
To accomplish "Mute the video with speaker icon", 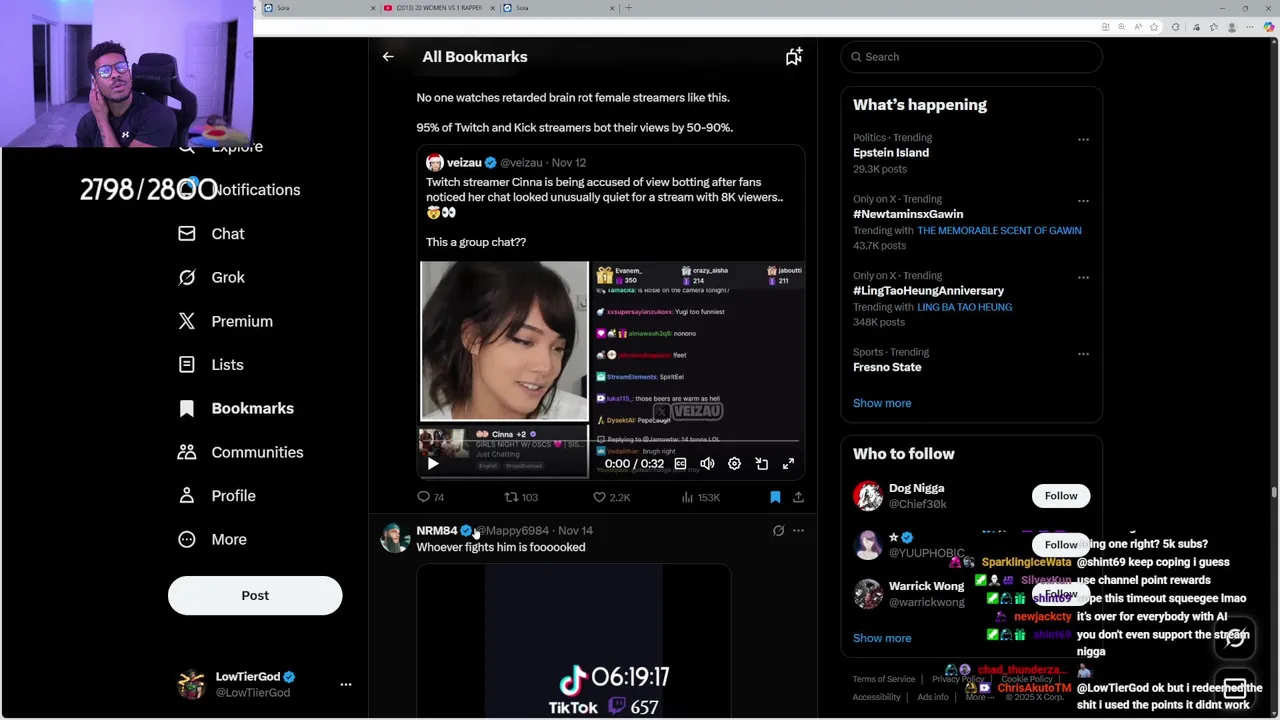I will 707,464.
